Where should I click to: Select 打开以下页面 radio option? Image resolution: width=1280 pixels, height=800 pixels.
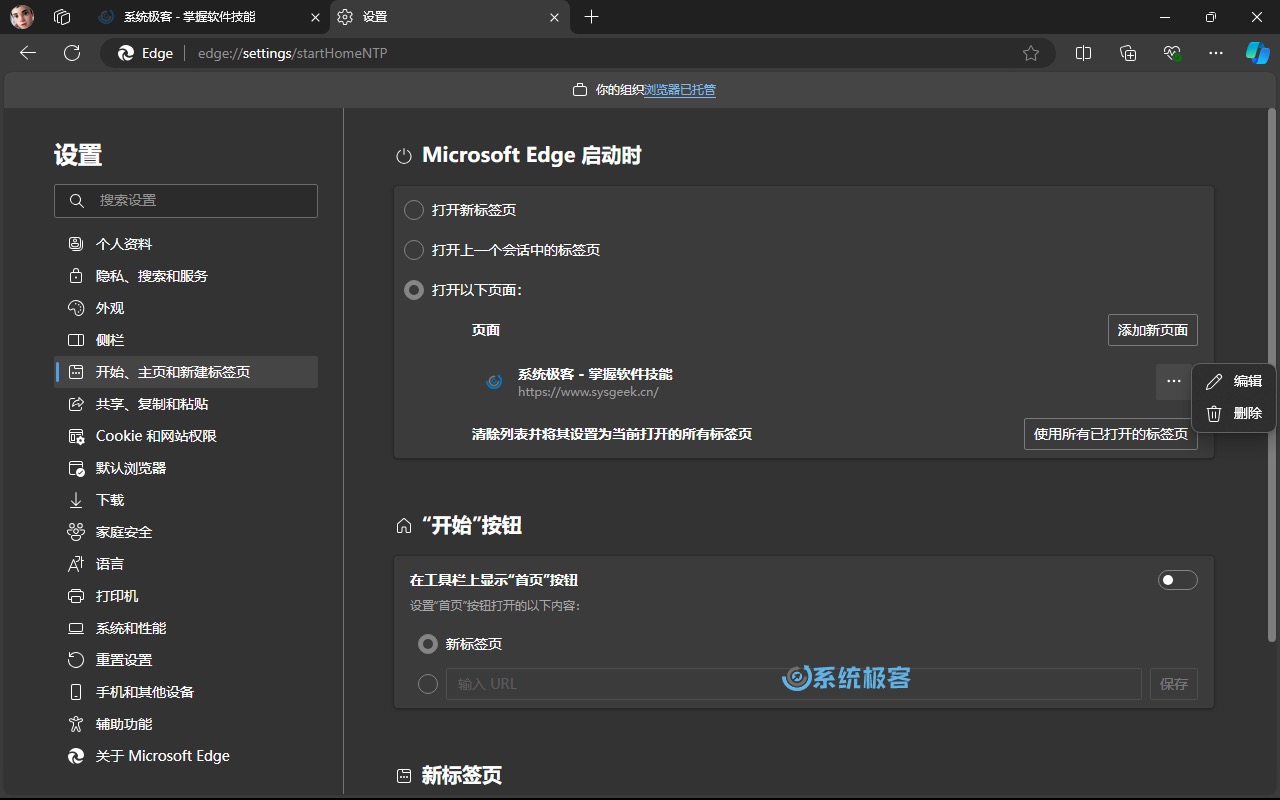(x=414, y=290)
